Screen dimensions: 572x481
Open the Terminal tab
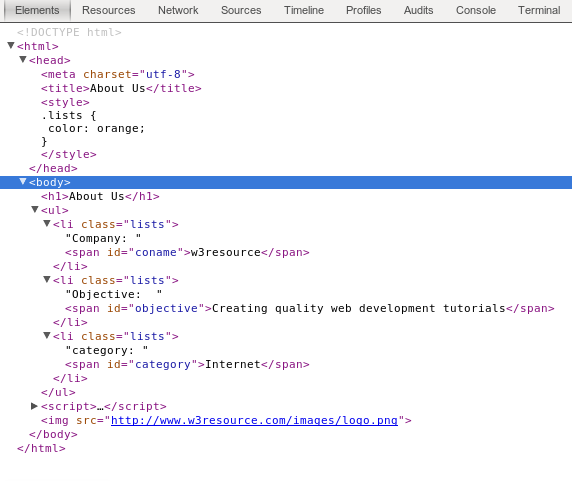tap(539, 10)
